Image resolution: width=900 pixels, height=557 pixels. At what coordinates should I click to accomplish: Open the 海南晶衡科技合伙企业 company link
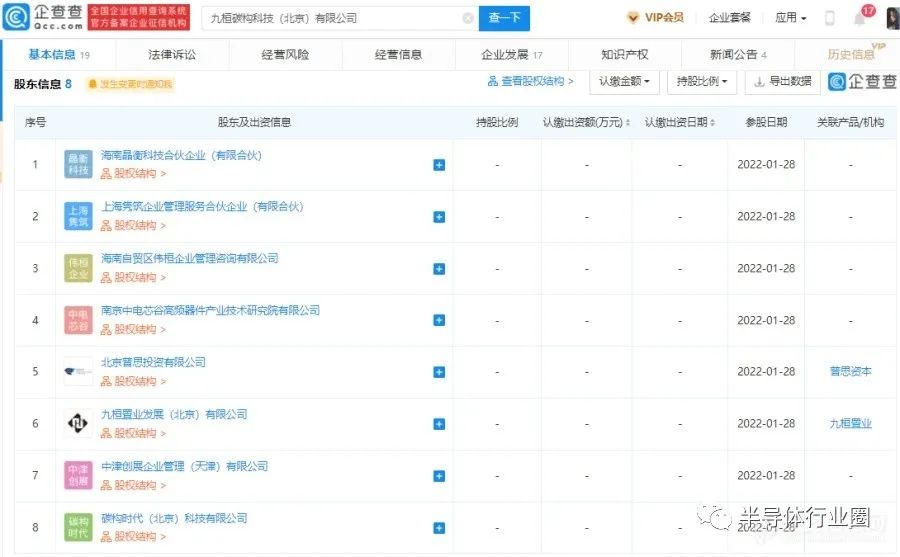click(181, 156)
